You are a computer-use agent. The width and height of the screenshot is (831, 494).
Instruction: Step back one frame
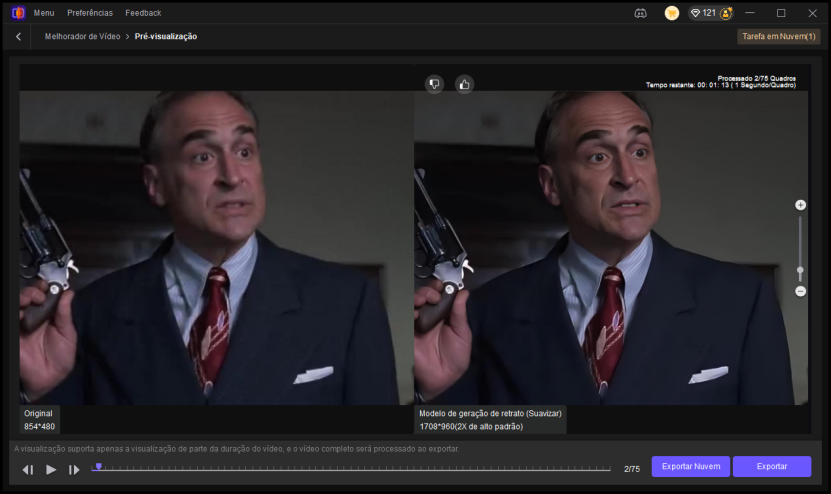(x=28, y=470)
